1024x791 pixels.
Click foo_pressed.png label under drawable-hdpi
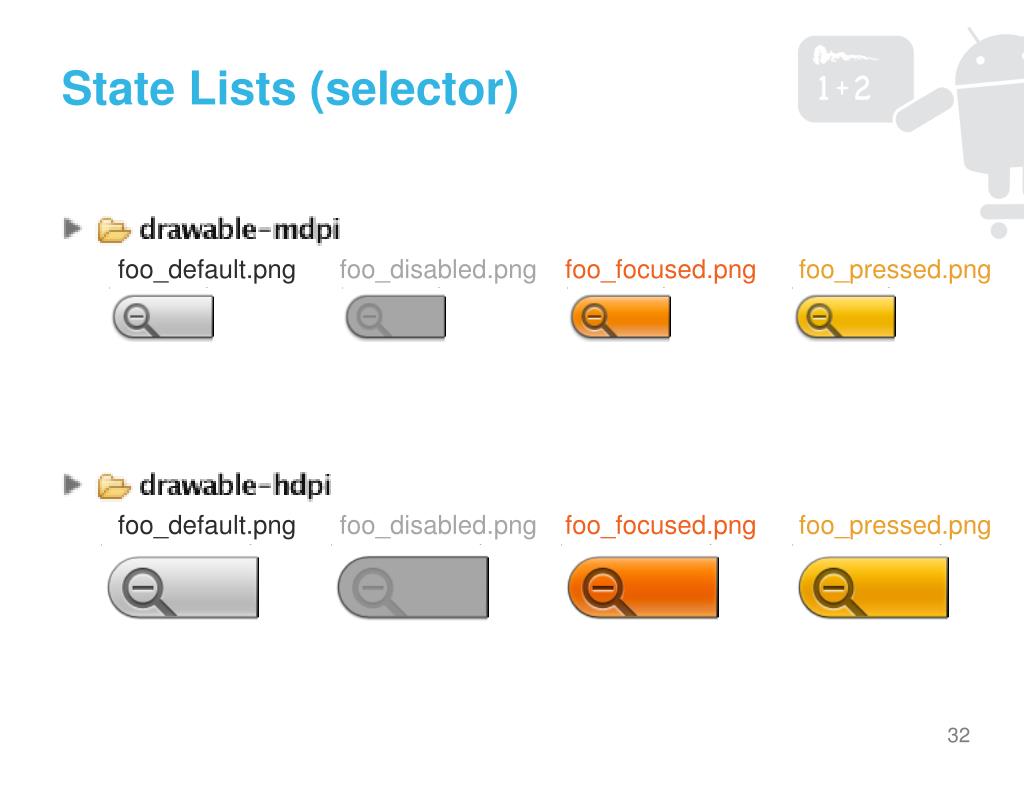[895, 526]
